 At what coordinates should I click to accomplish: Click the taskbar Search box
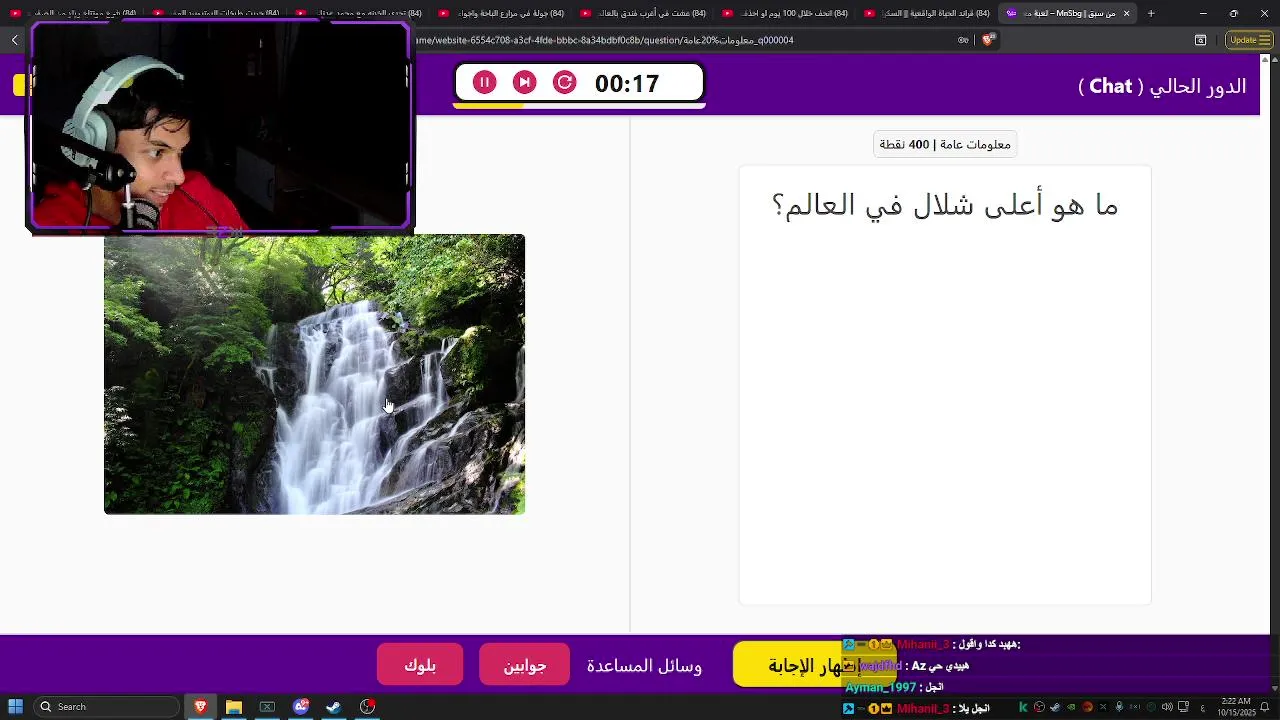pos(106,707)
